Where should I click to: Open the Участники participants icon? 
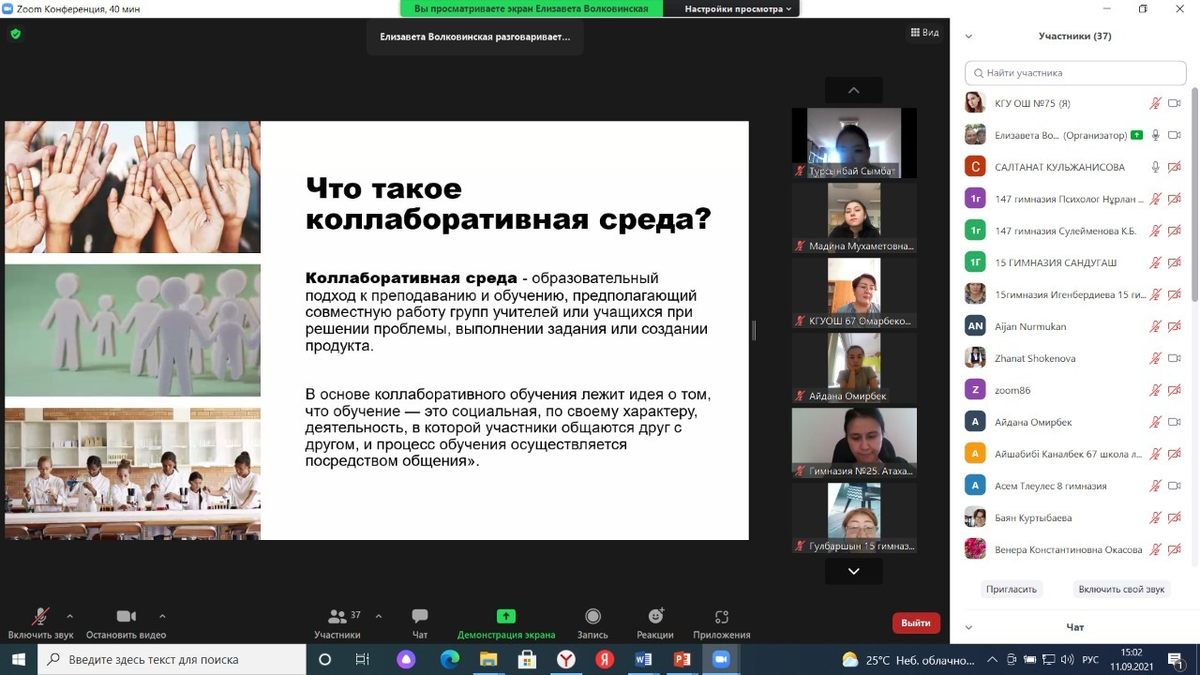point(338,617)
